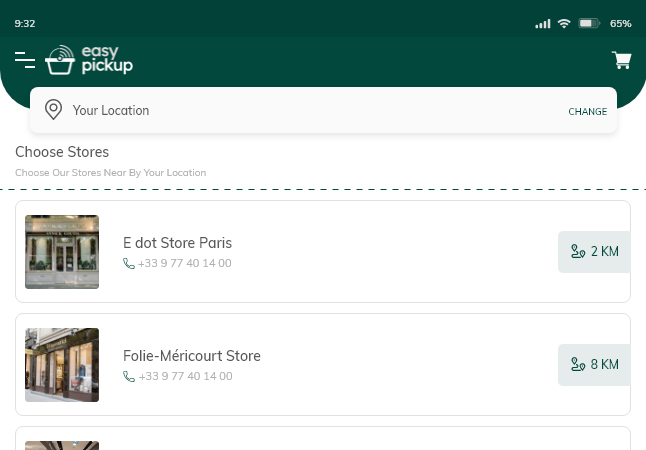Open Folie-Méricourt Store storefront photo
The height and width of the screenshot is (450, 646).
pyautogui.click(x=62, y=365)
